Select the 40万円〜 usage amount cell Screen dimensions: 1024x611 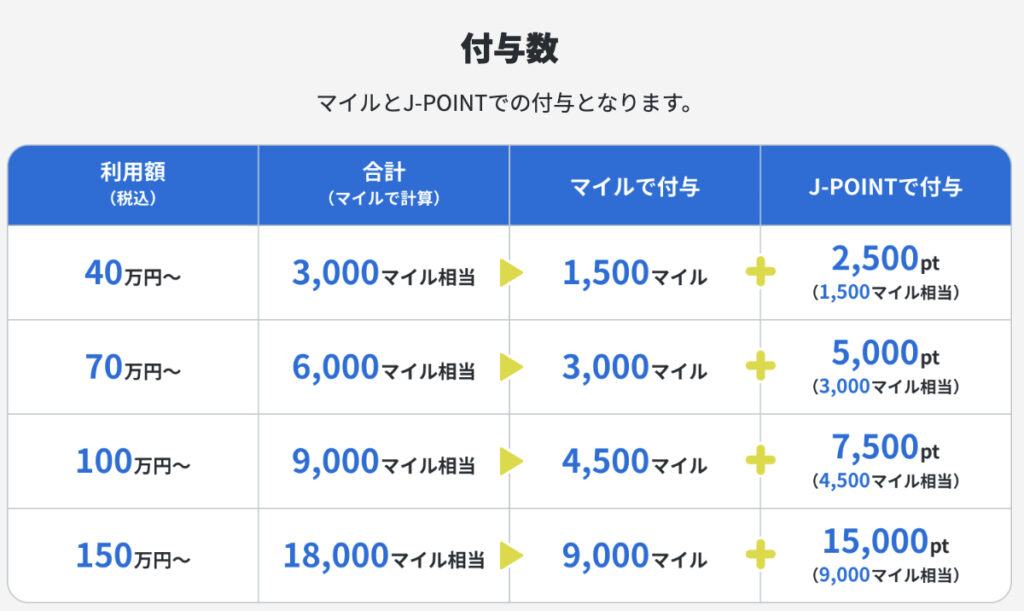click(133, 273)
